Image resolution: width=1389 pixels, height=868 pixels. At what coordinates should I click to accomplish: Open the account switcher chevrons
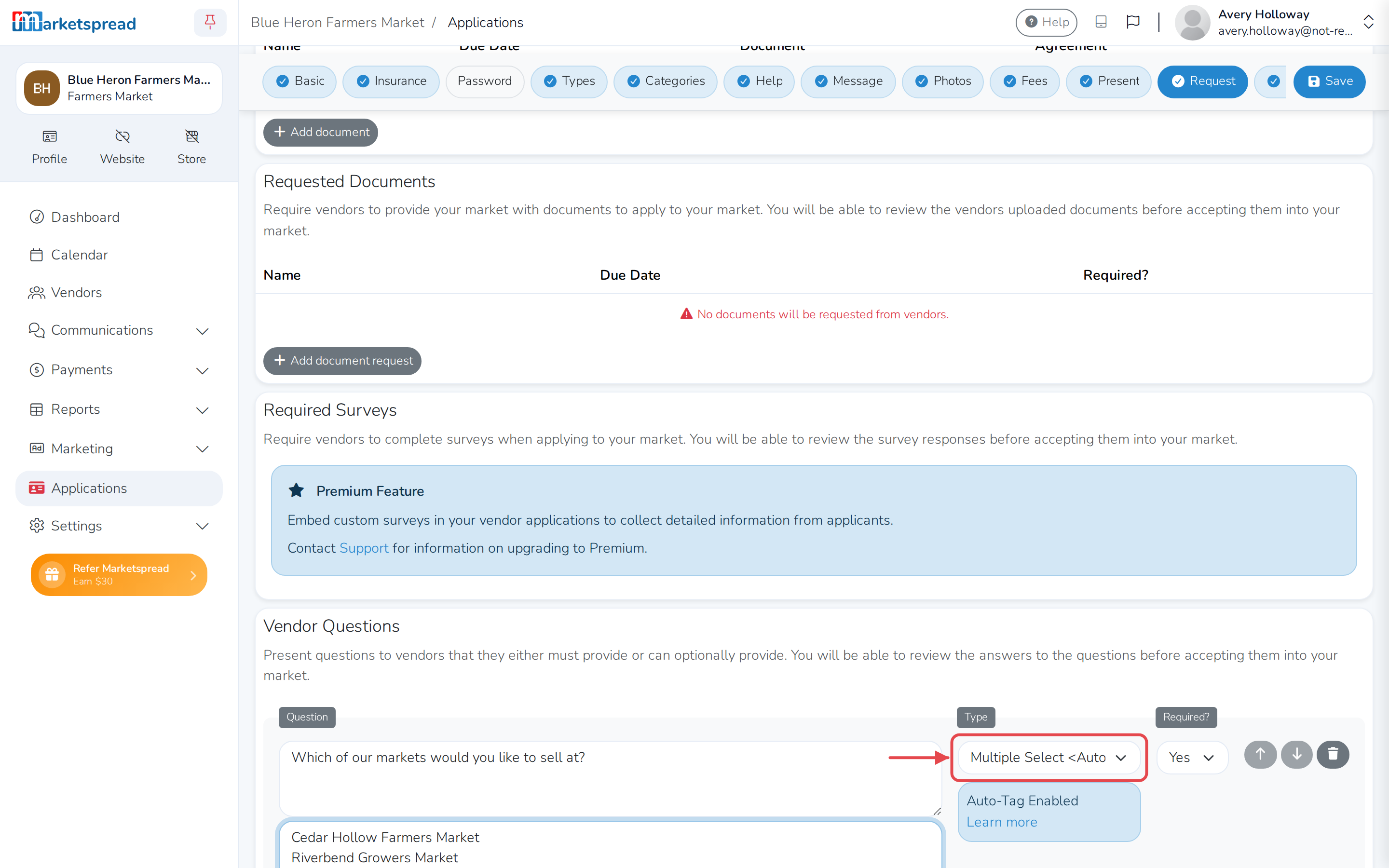1368,22
